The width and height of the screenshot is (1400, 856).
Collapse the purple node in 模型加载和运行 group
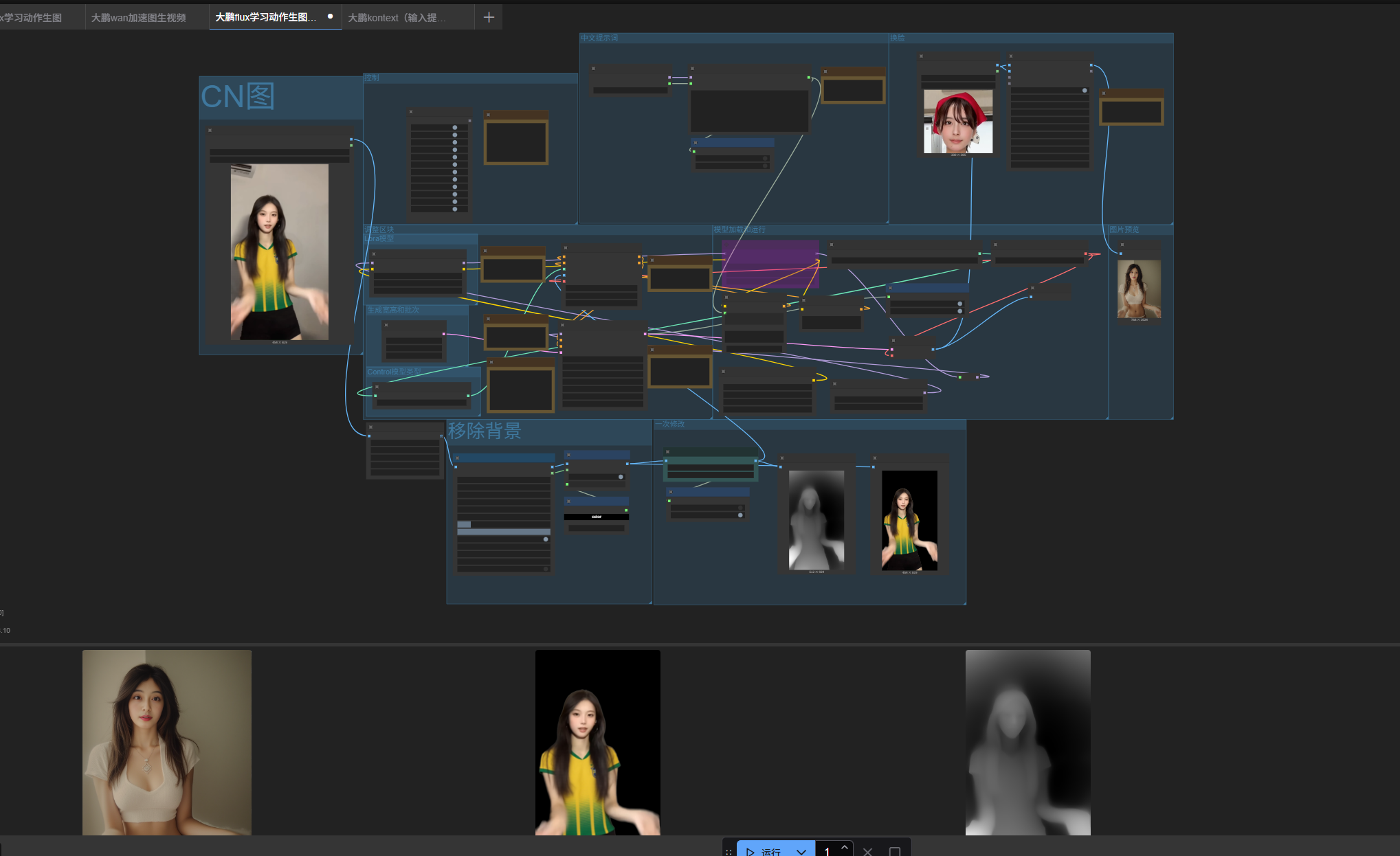[726, 243]
